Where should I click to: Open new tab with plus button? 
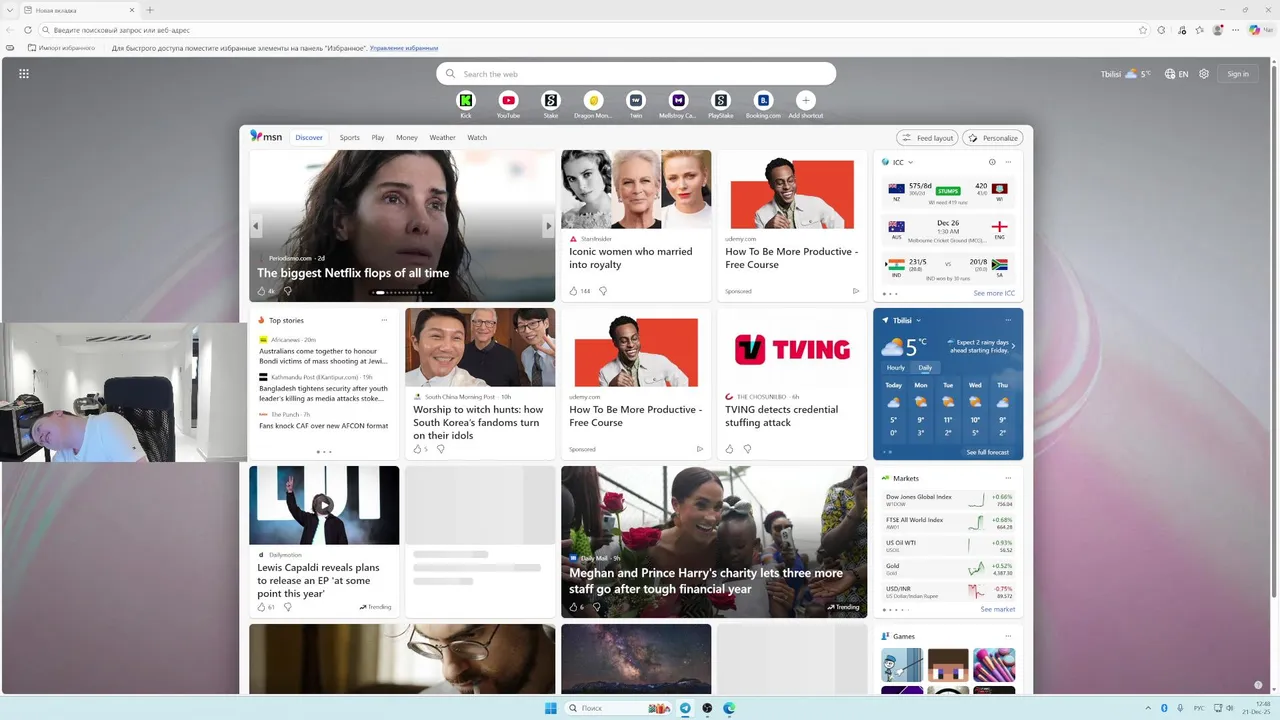click(x=150, y=10)
